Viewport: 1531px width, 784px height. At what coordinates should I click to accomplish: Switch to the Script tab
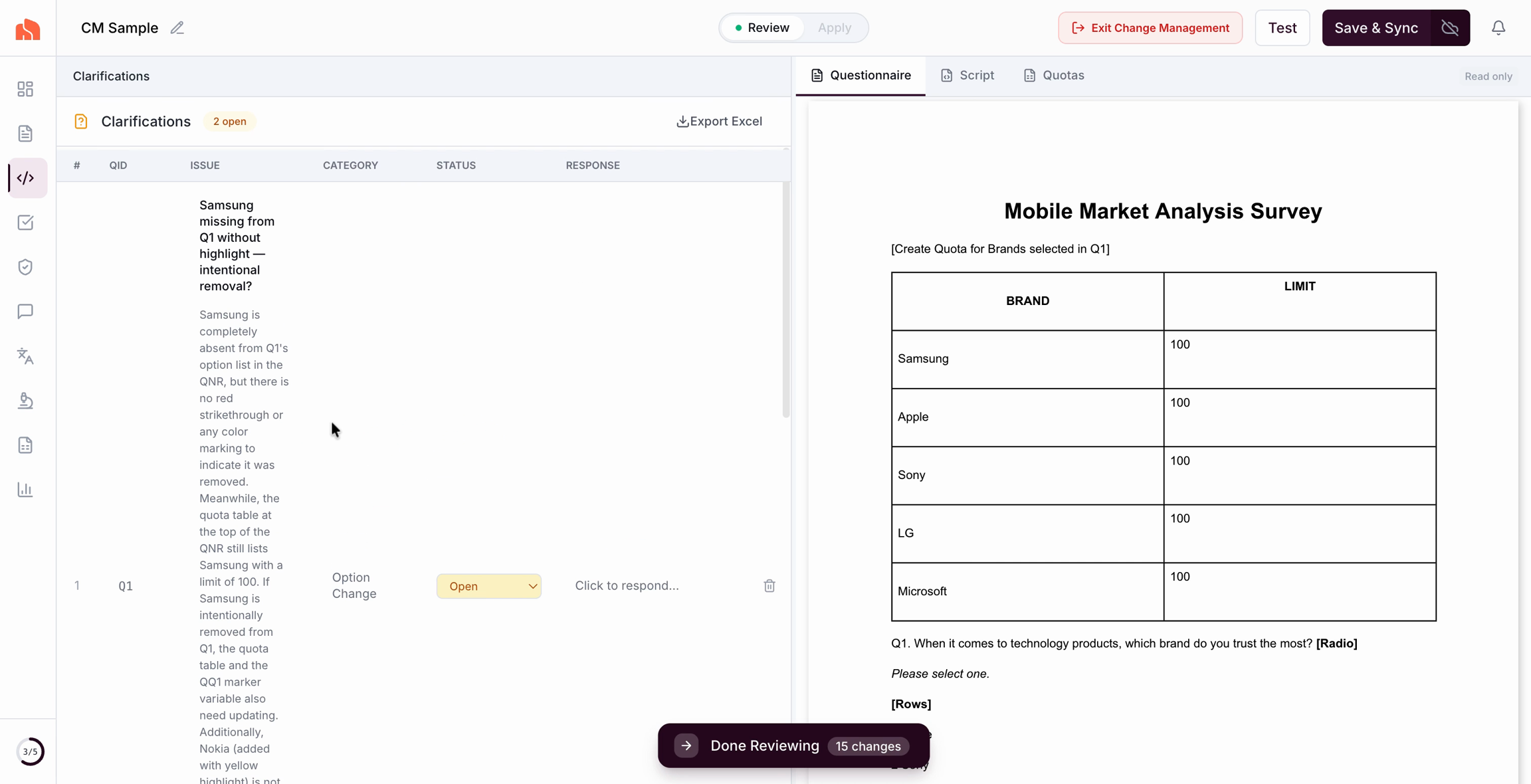968,75
